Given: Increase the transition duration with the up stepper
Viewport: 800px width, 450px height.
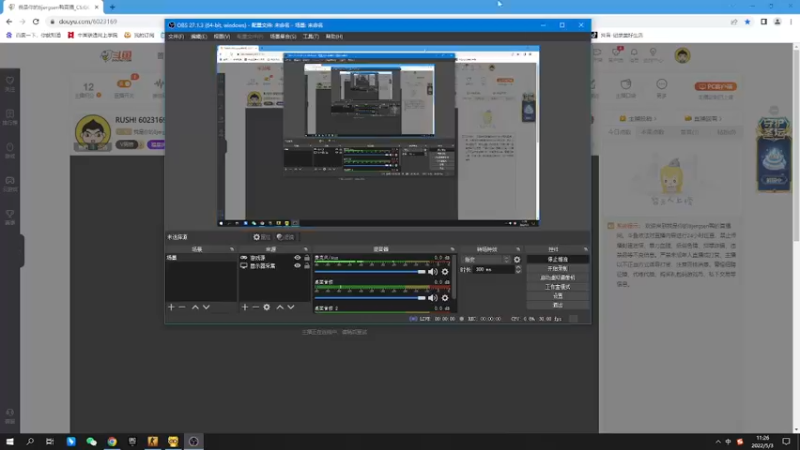Looking at the screenshot, I should (518, 267).
